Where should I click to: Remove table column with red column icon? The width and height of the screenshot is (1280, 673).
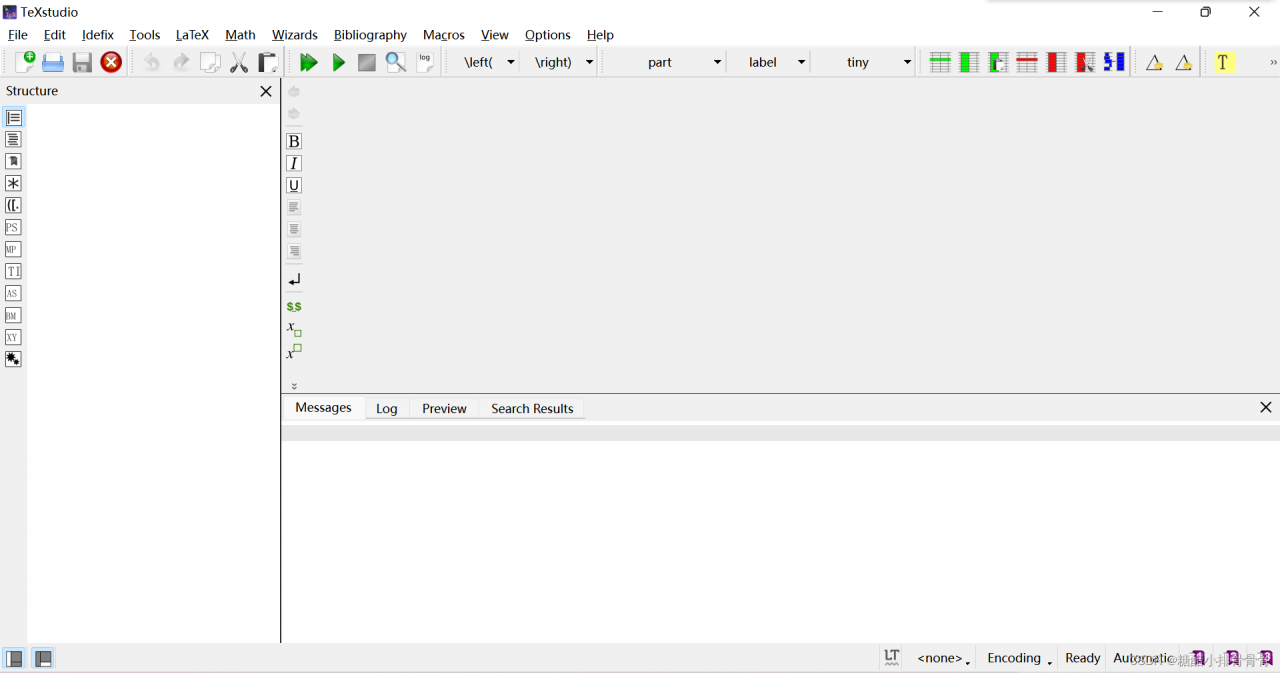point(1056,62)
